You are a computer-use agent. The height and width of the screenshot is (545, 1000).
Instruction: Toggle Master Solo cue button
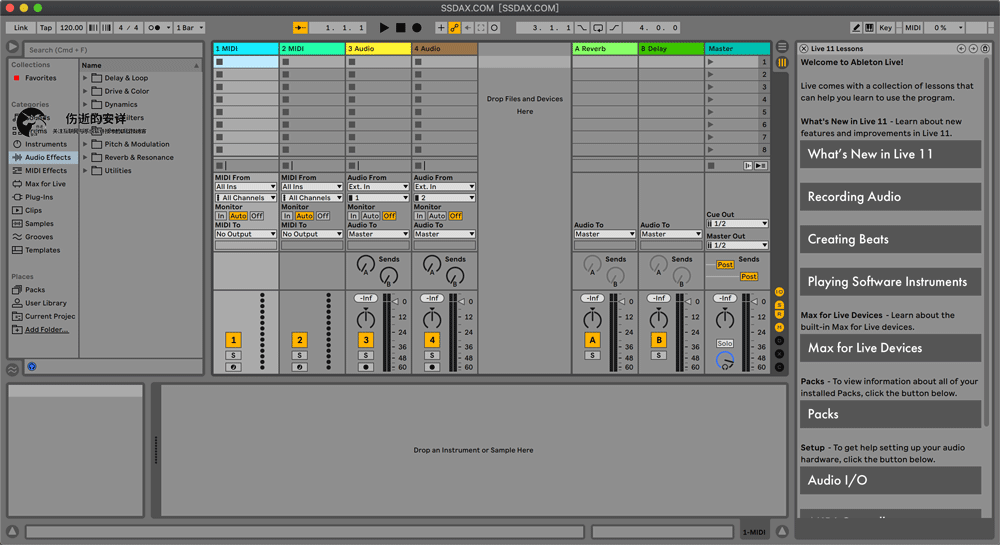724,343
